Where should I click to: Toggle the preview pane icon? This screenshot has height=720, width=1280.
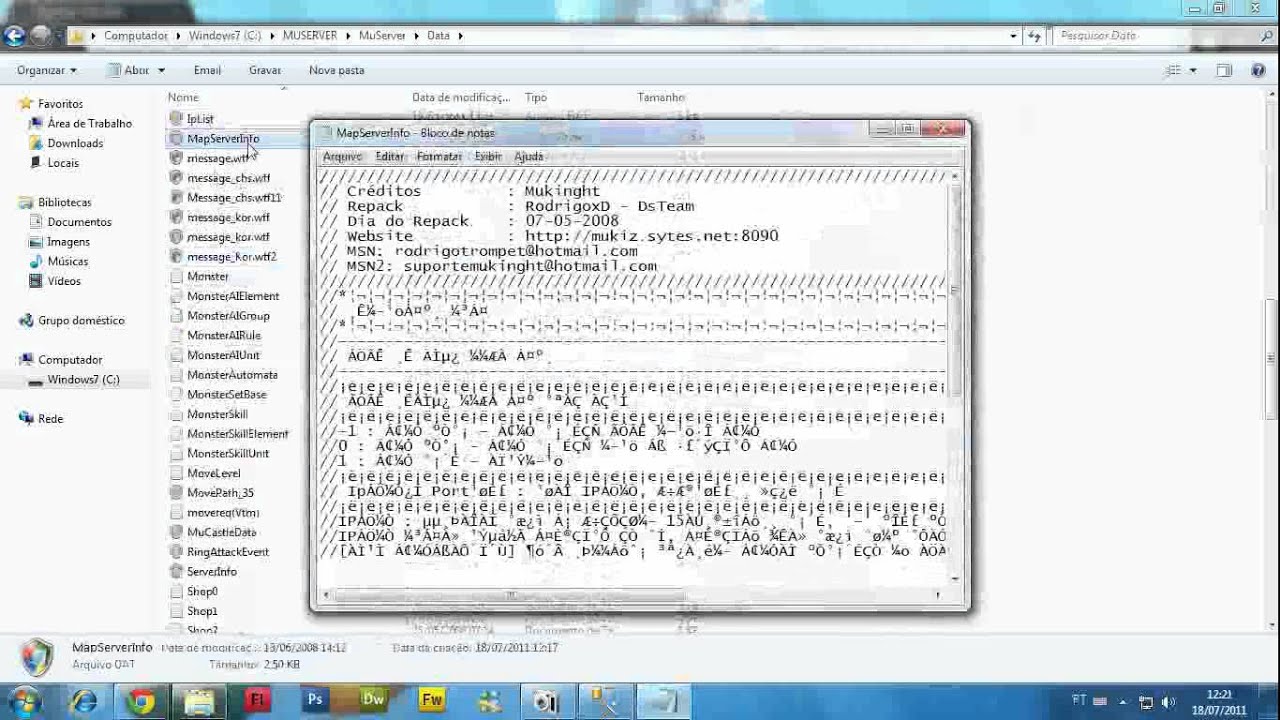(x=1224, y=70)
